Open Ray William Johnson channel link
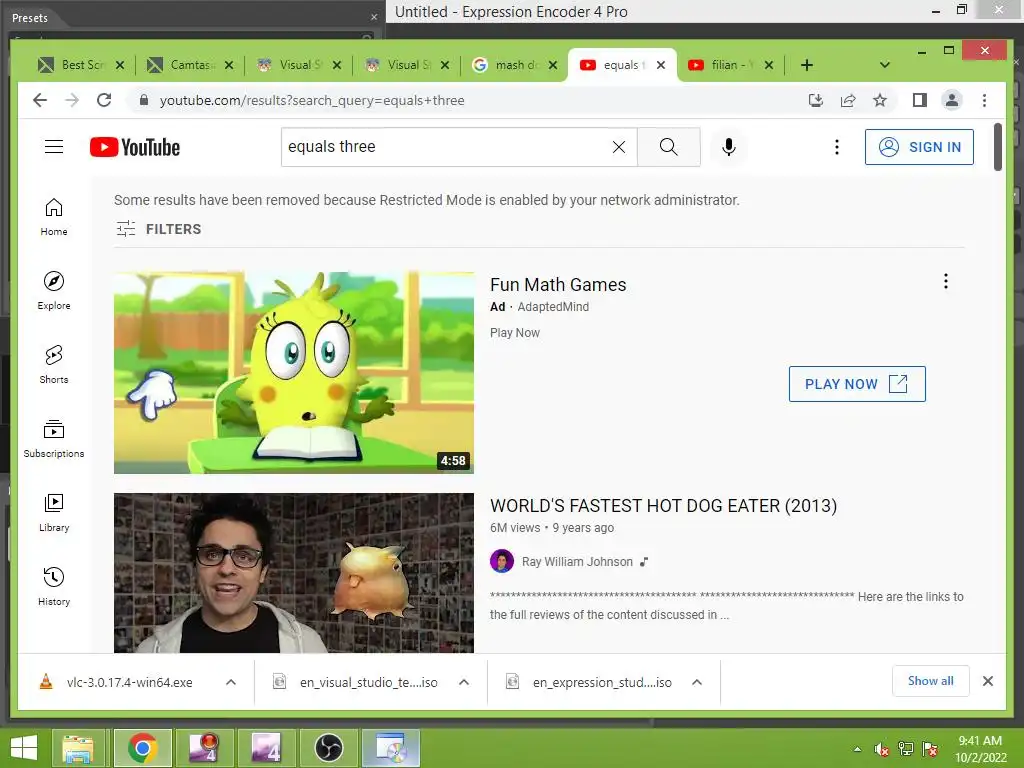1024x768 pixels. [577, 562]
